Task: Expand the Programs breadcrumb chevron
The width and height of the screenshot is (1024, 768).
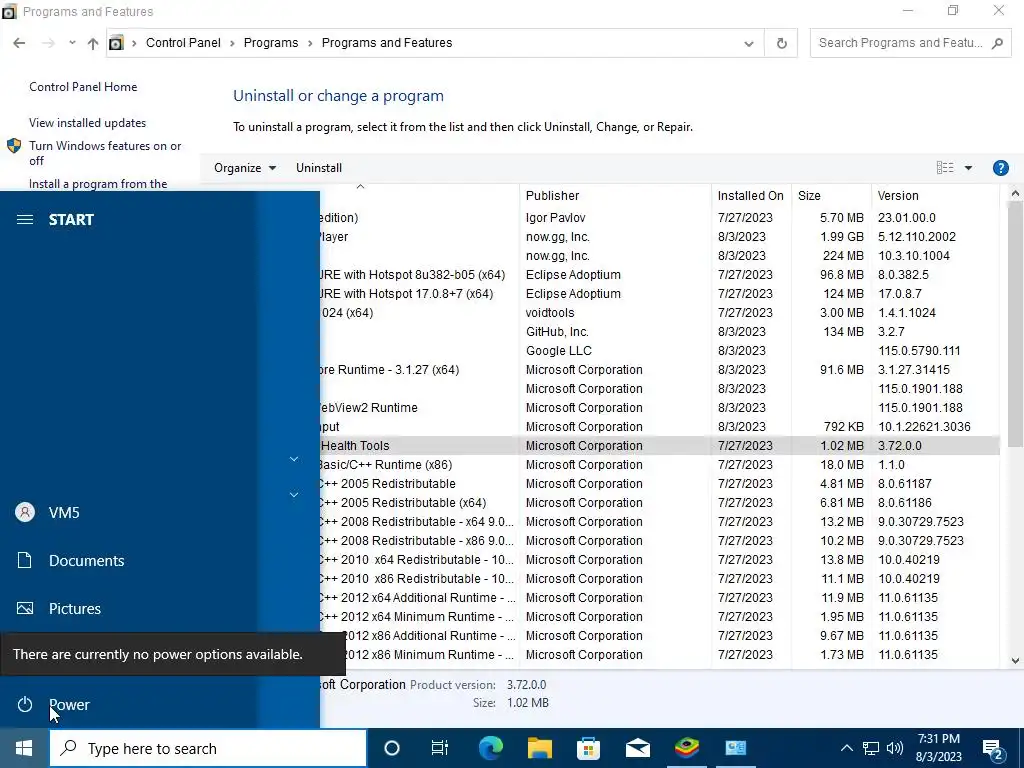Action: click(x=310, y=43)
